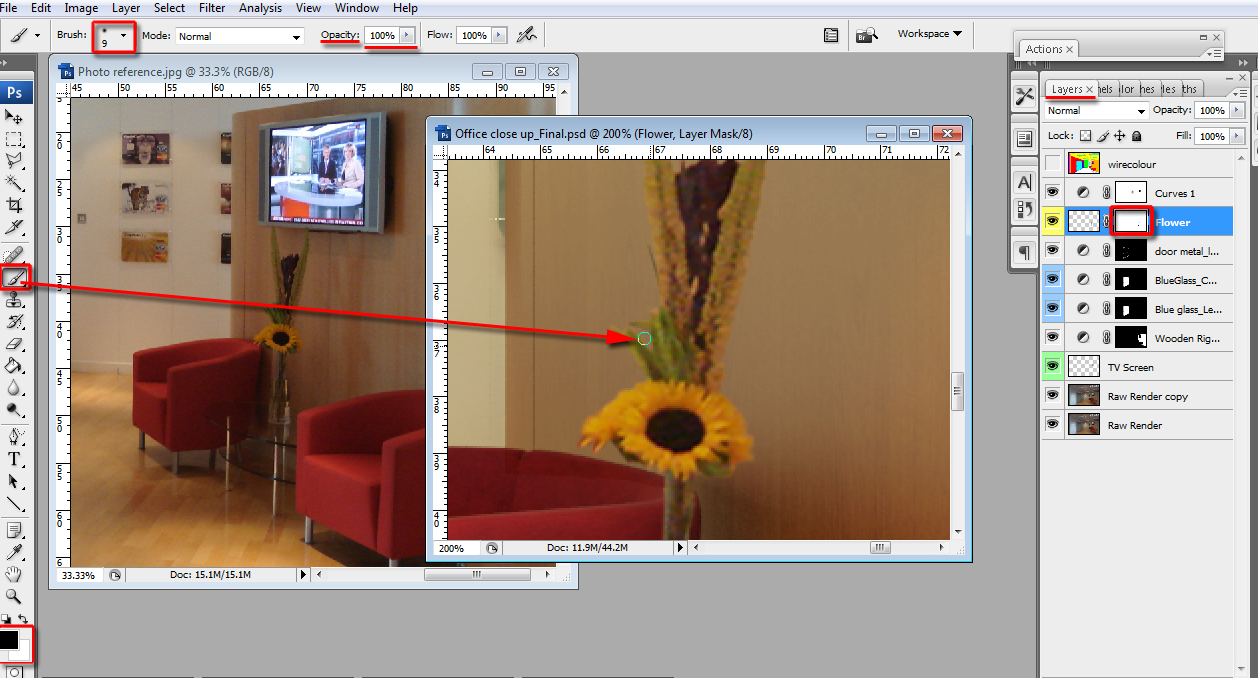
Task: Hide the BlueGlass_C layer
Action: tap(1051, 280)
